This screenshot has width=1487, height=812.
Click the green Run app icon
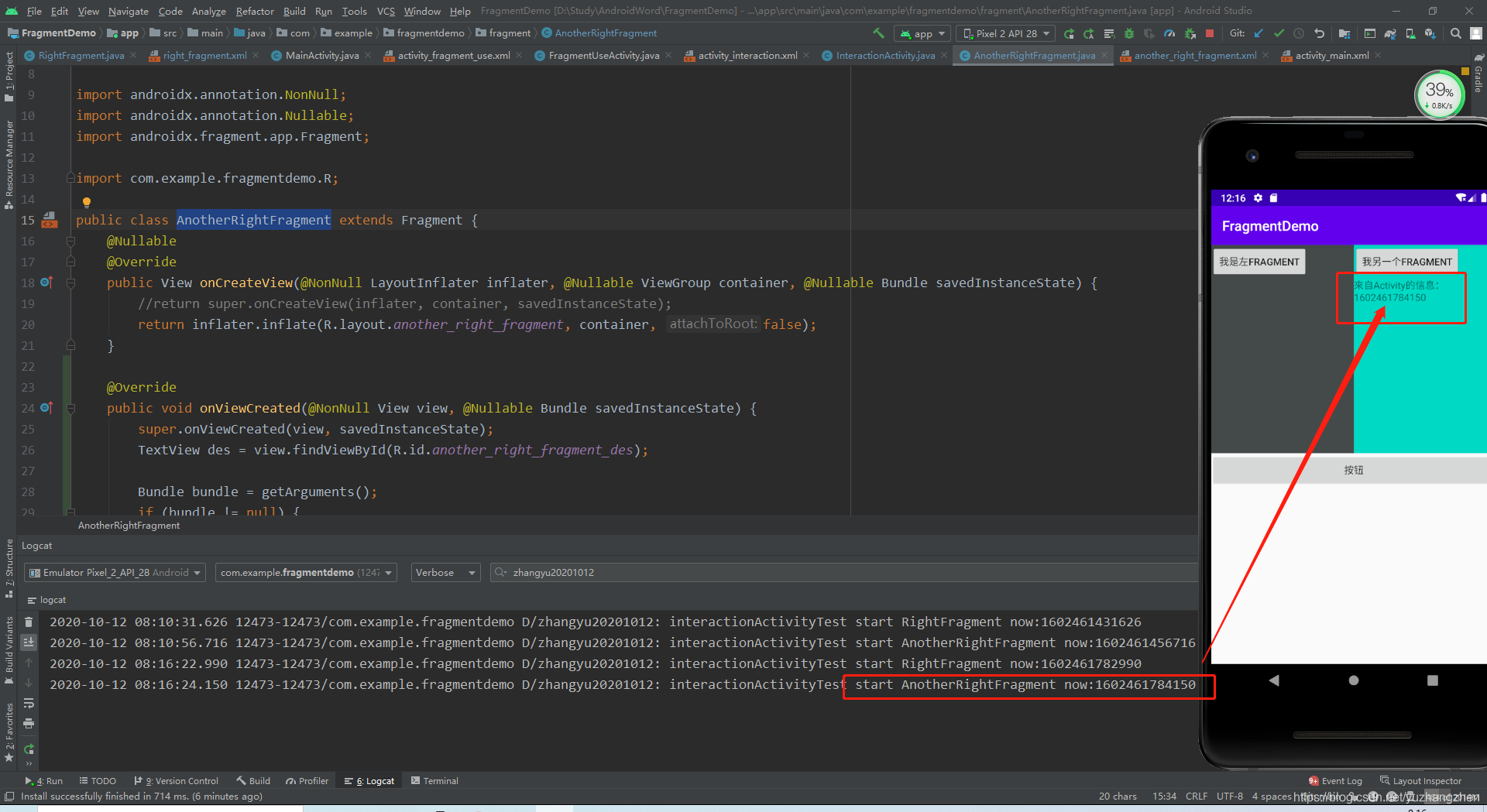coord(1069,33)
